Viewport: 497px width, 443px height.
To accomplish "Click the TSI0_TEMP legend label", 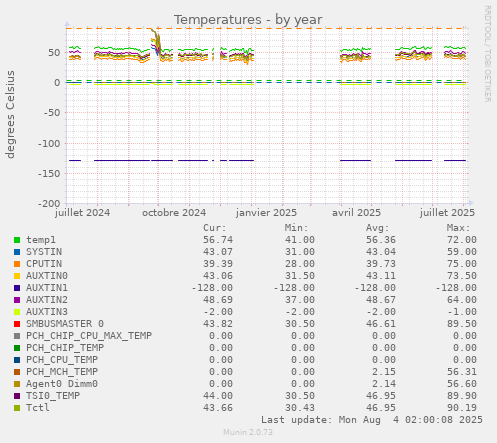I will (x=53, y=396).
